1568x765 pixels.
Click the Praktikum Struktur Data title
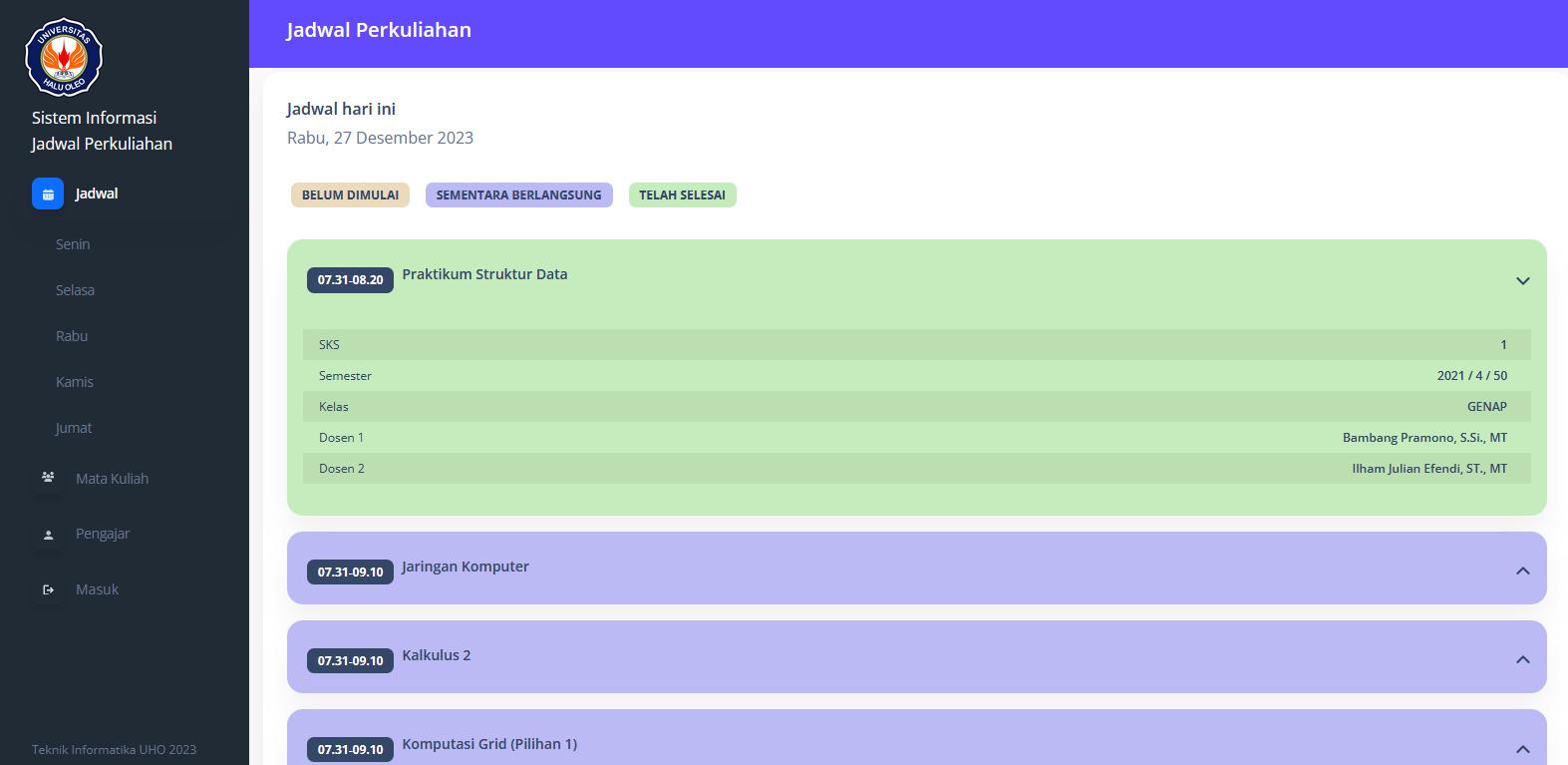[x=484, y=274]
